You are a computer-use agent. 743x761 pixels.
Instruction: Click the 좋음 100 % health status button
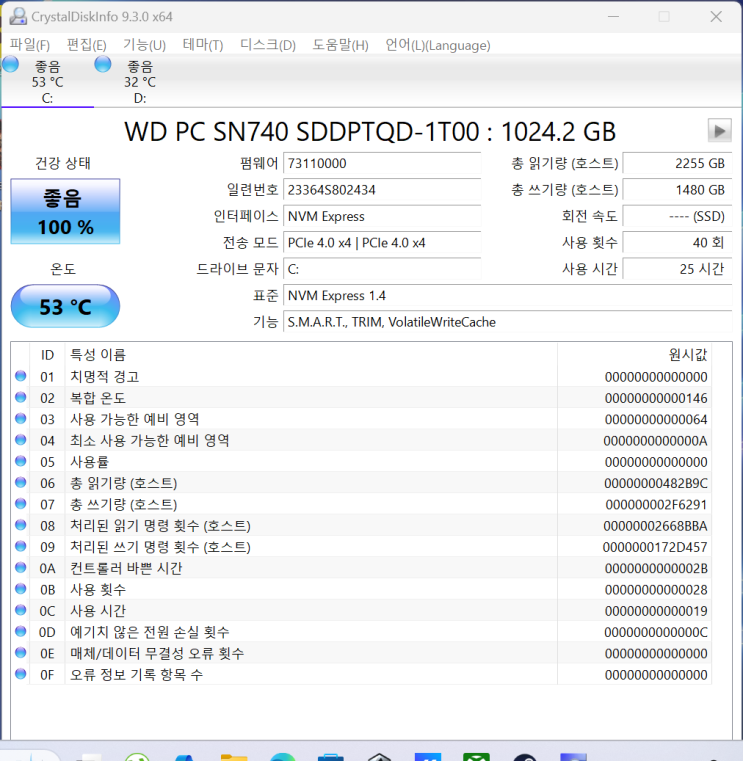(x=66, y=211)
